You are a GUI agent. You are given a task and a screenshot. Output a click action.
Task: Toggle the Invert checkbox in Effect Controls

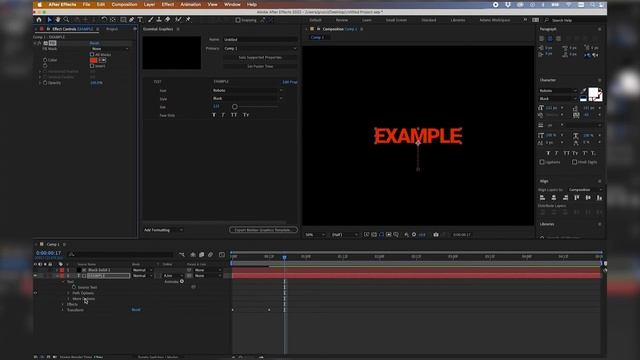[92, 66]
